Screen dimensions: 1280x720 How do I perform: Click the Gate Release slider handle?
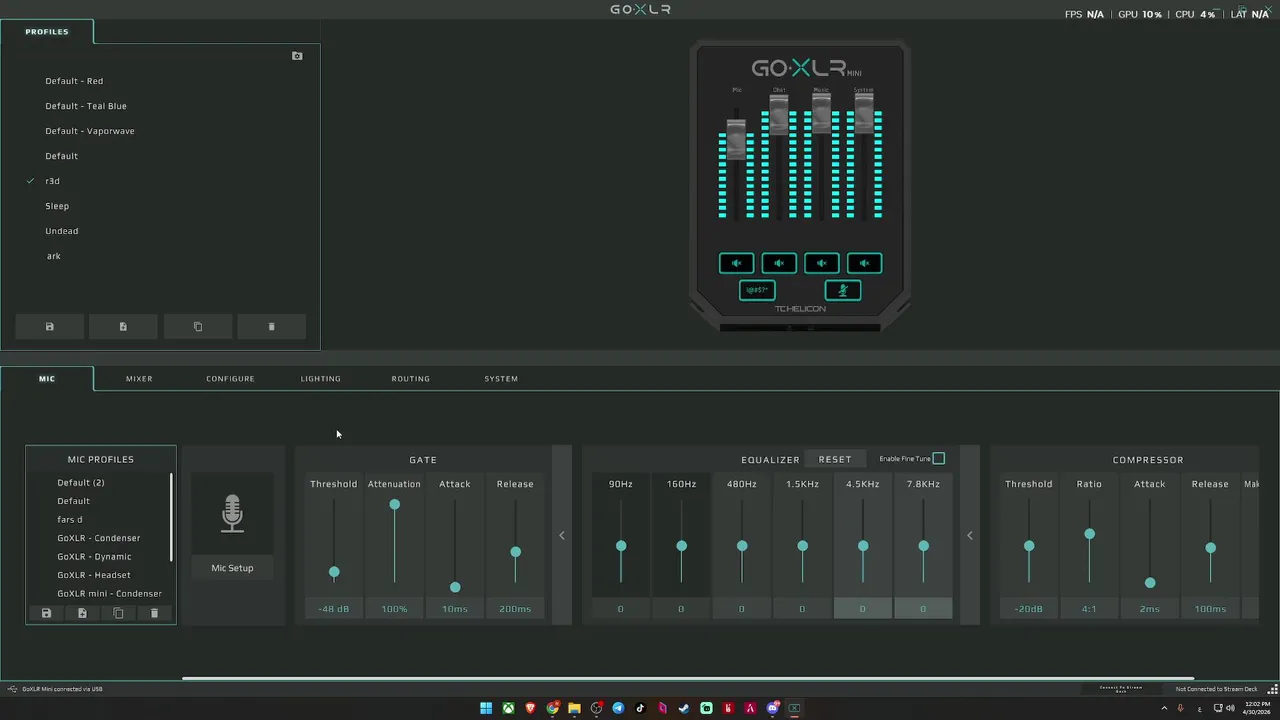515,552
